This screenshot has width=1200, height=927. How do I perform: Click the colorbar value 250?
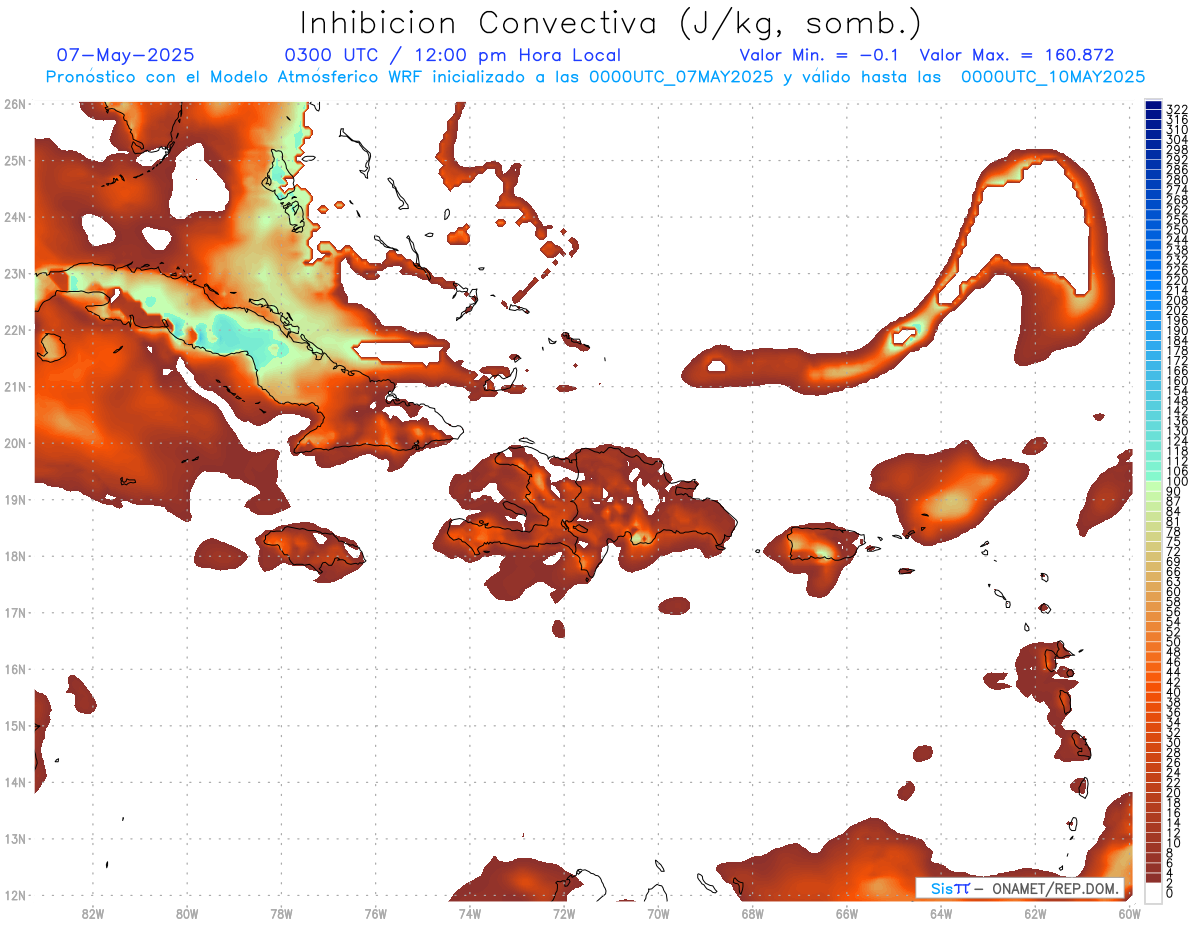[1177, 230]
